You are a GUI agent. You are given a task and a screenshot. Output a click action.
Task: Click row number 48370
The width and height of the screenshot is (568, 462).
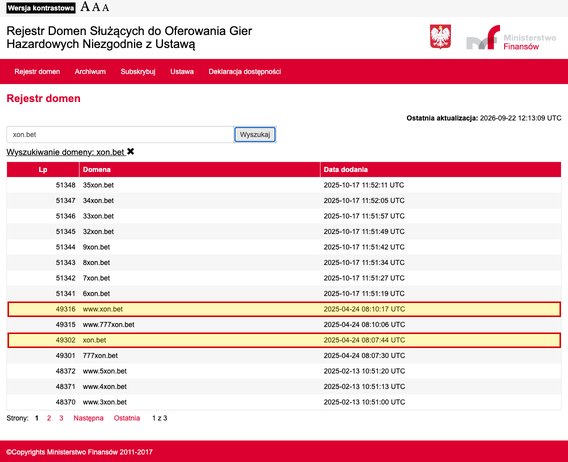tap(66, 402)
